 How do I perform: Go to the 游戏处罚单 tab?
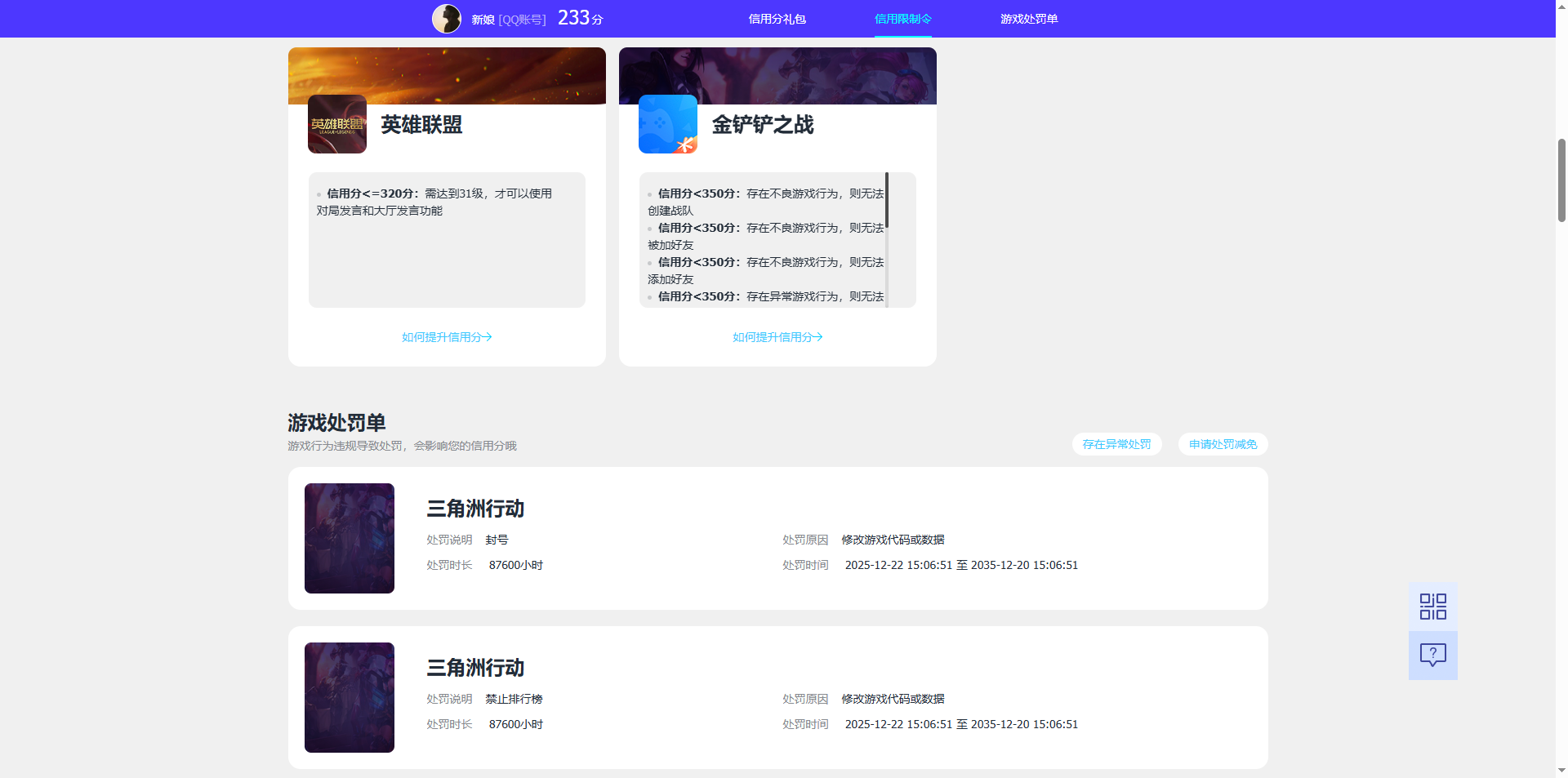[1029, 19]
